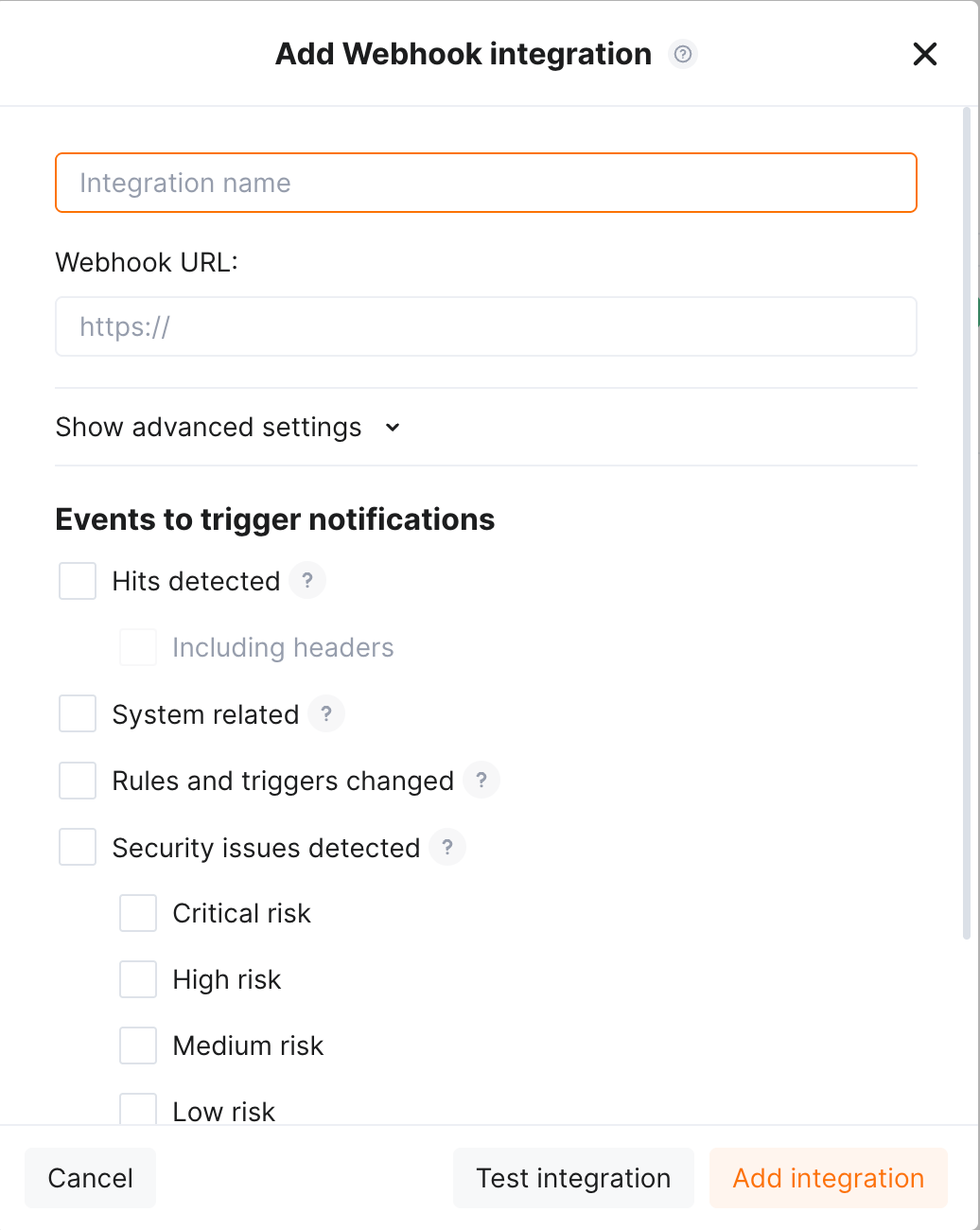Click help icon next to Hits detected
980x1230 pixels.
point(307,581)
